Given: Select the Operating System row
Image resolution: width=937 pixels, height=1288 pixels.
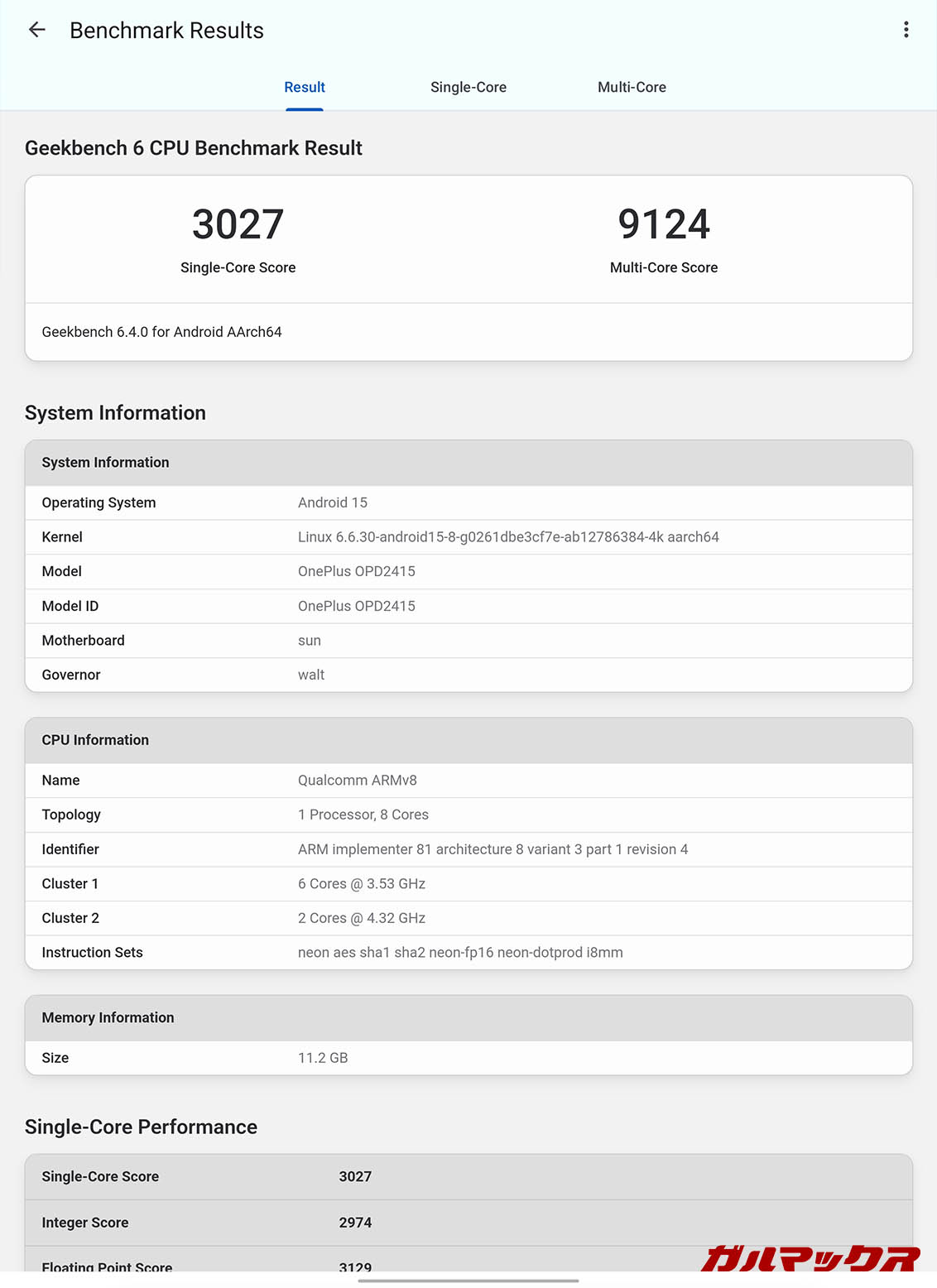Looking at the screenshot, I should [468, 502].
